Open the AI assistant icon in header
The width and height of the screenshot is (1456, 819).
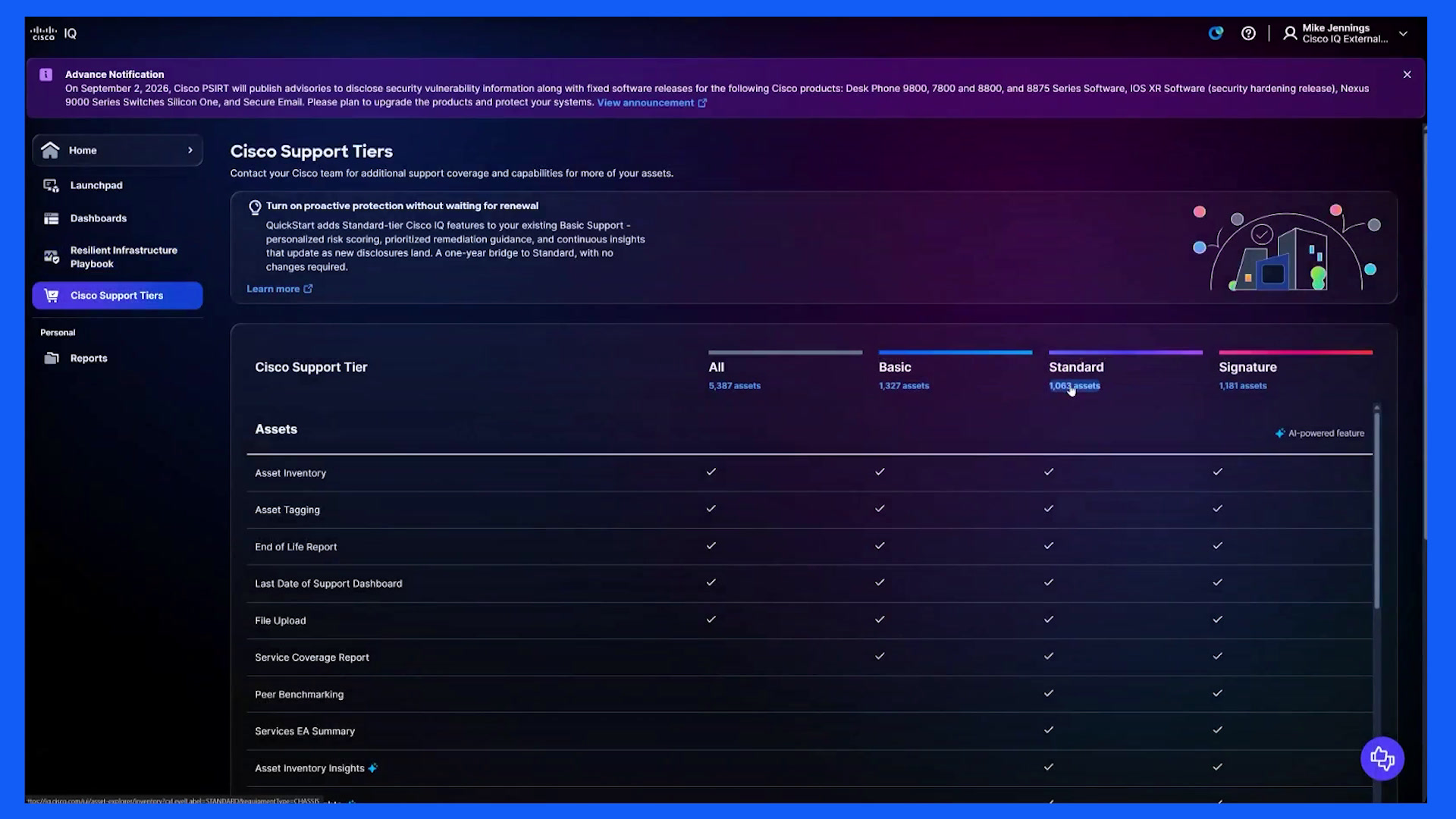tap(1216, 33)
